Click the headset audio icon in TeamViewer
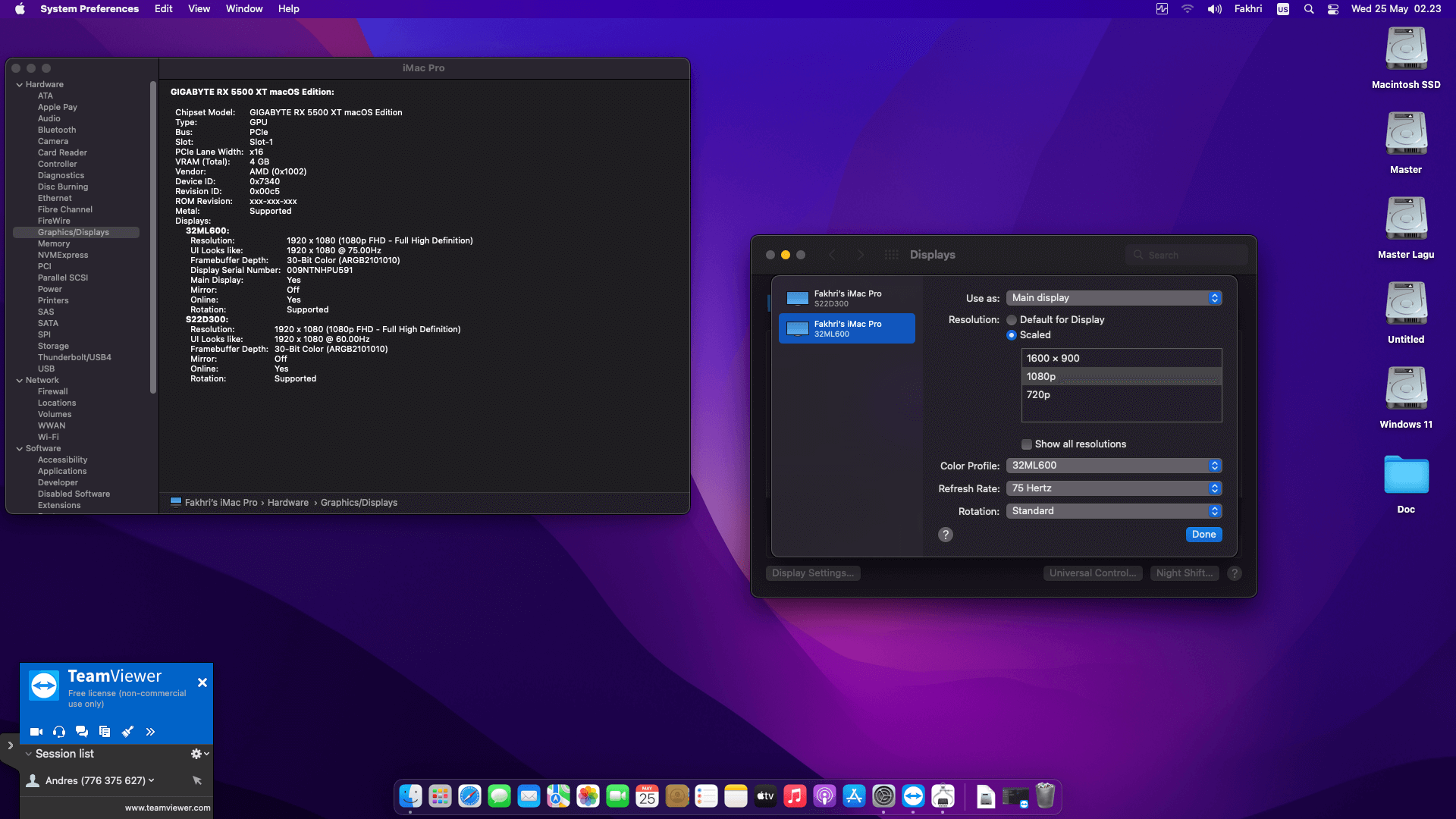Image resolution: width=1456 pixels, height=819 pixels. [x=59, y=732]
